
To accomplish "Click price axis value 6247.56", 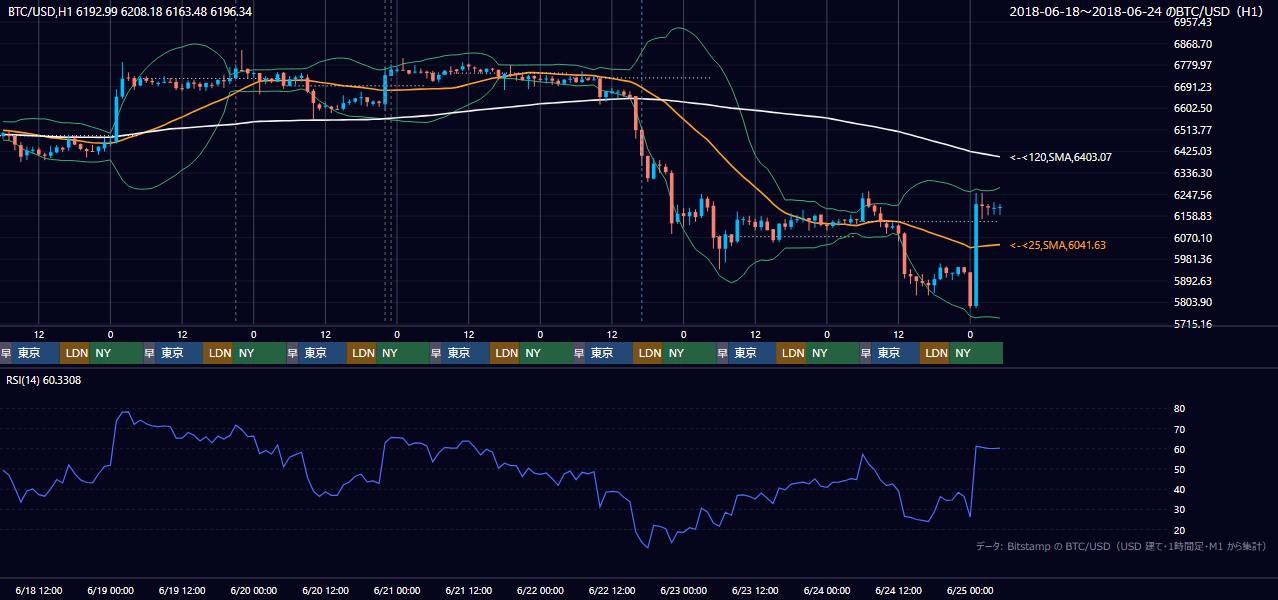I will [1193, 195].
